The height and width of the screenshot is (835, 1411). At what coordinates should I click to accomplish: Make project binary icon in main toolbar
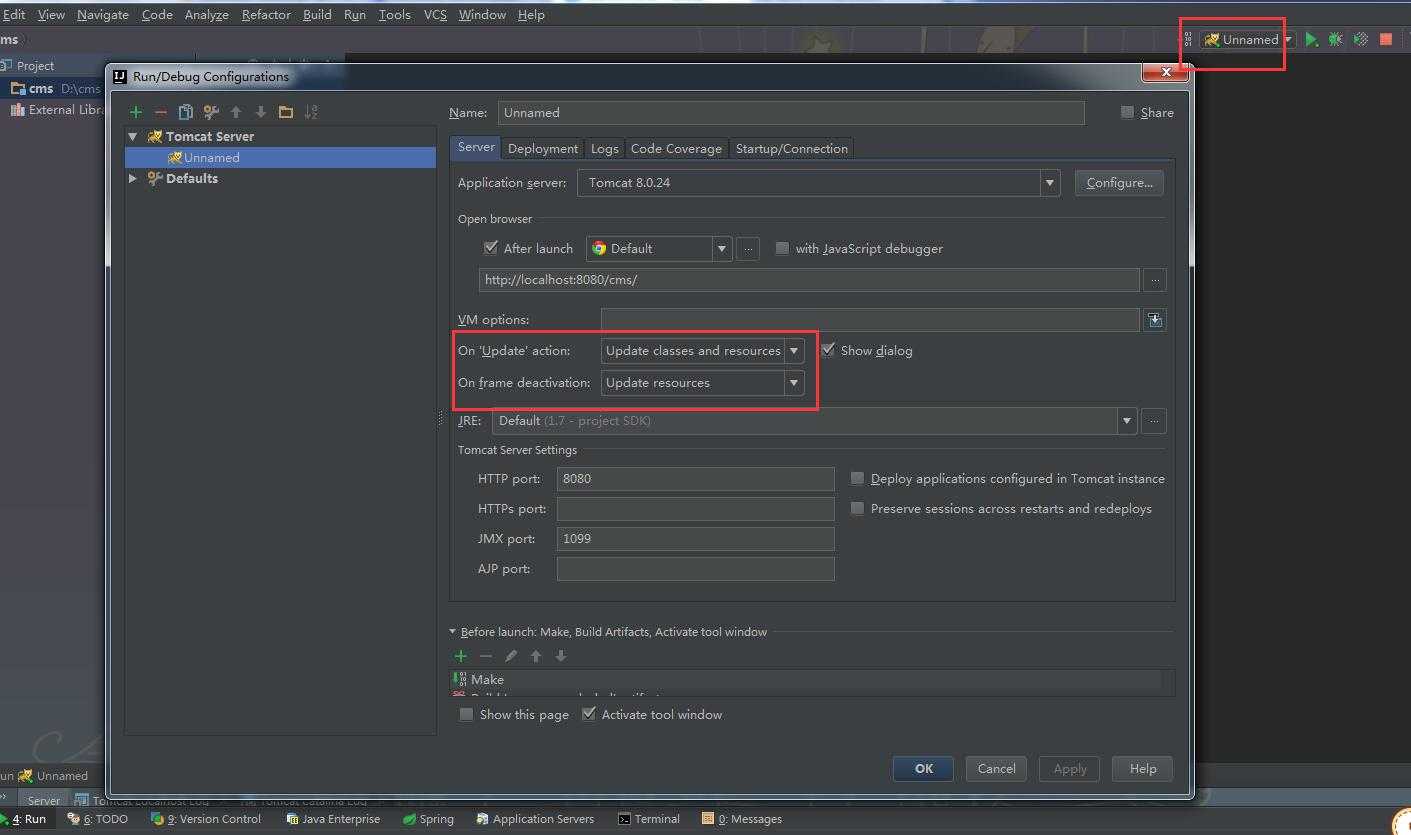pyautogui.click(x=1188, y=39)
